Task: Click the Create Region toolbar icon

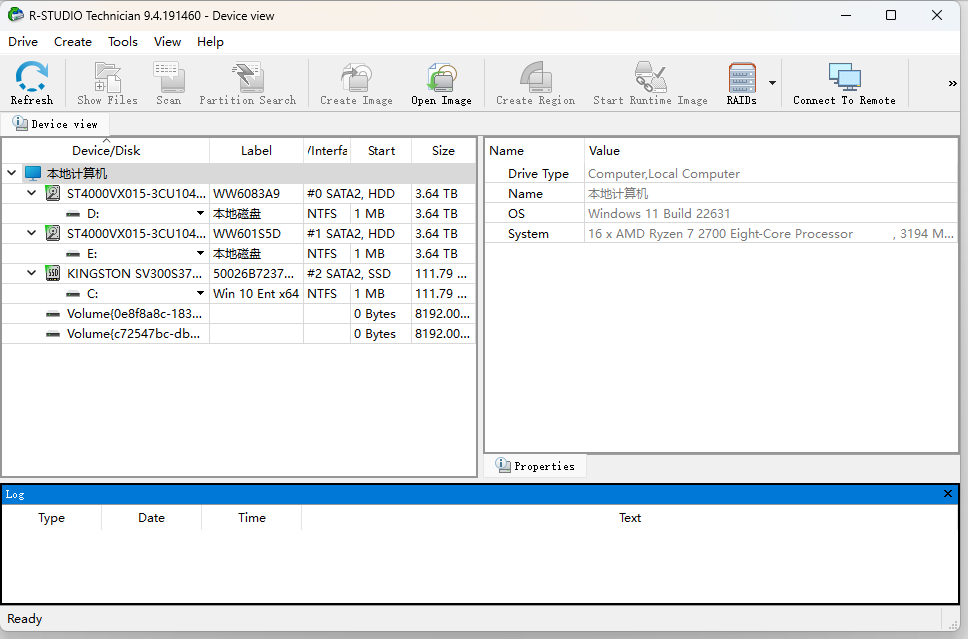Action: (535, 83)
